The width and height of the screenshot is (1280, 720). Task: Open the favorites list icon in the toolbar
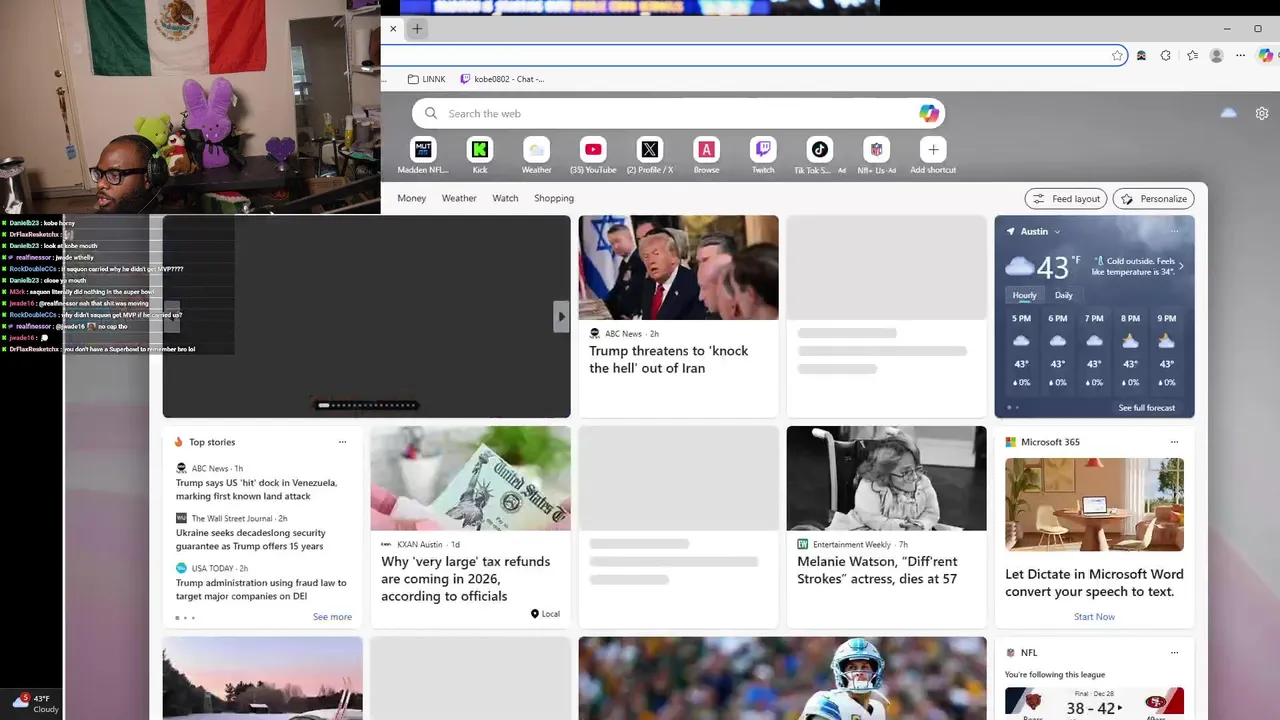coord(1192,56)
